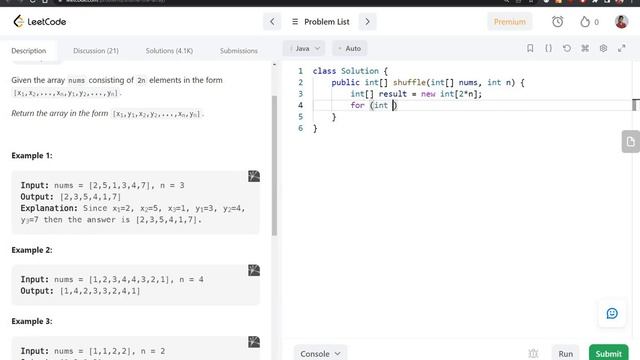This screenshot has width=640, height=360.
Task: Click the debugger bug icon
Action: (533, 353)
